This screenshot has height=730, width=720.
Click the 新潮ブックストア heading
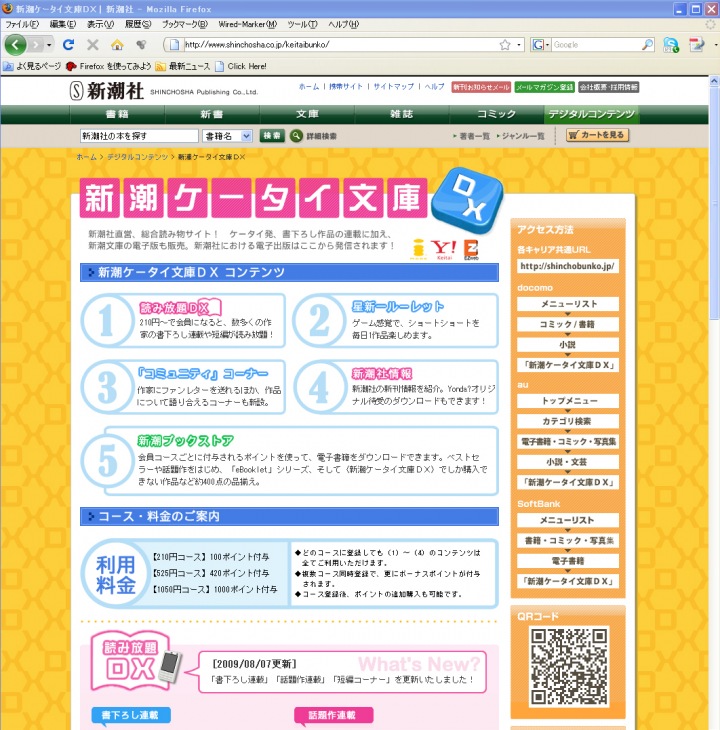click(x=185, y=440)
